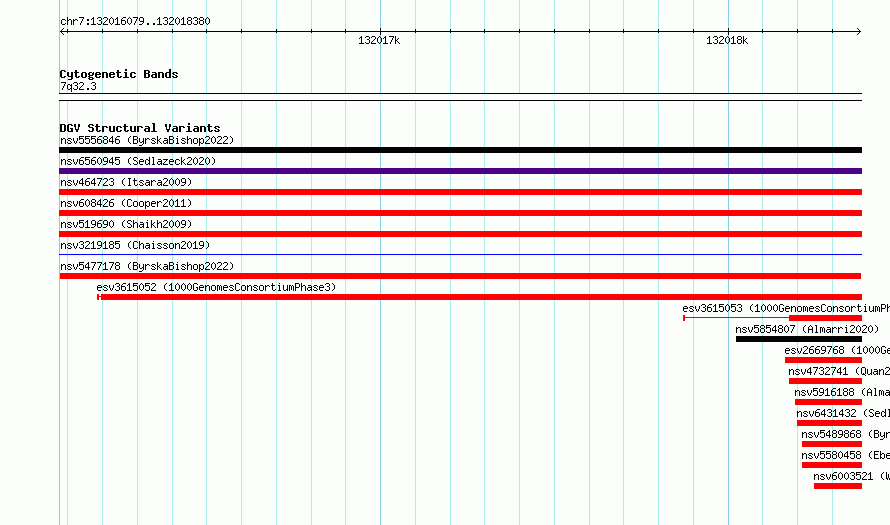This screenshot has height=525, width=890.
Task: Select the red nsv464723 variant bar
Action: pos(460,192)
